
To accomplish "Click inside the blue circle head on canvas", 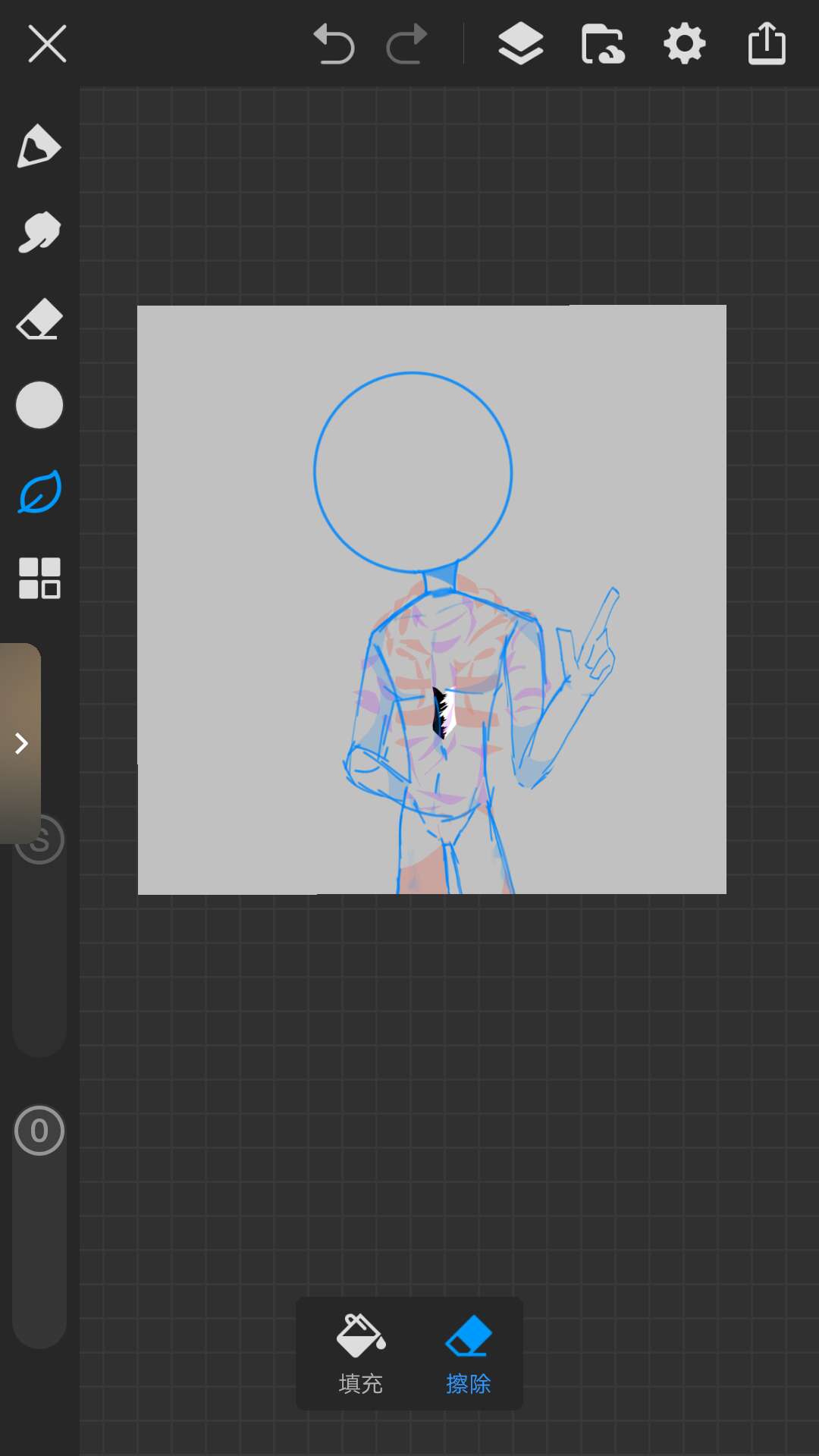I will 413,472.
